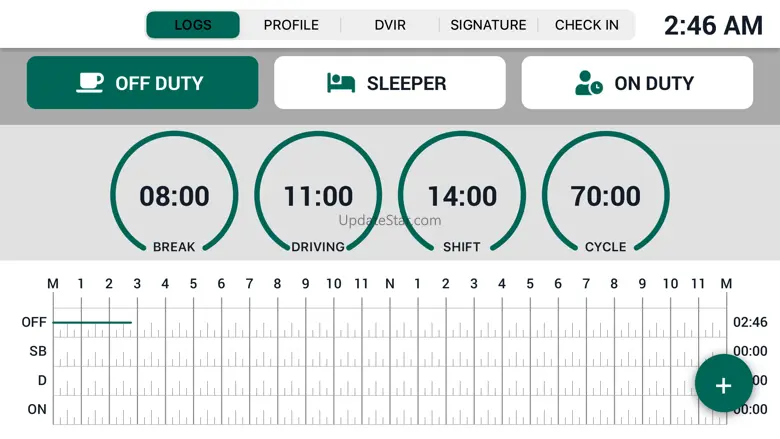Click the 02:46 OFF total time

[750, 322]
